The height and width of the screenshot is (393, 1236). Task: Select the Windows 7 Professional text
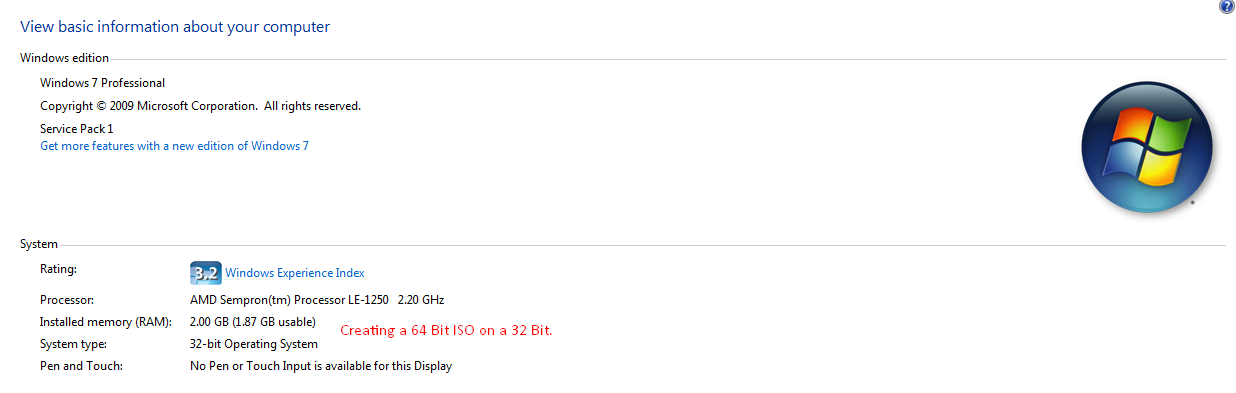(x=102, y=83)
